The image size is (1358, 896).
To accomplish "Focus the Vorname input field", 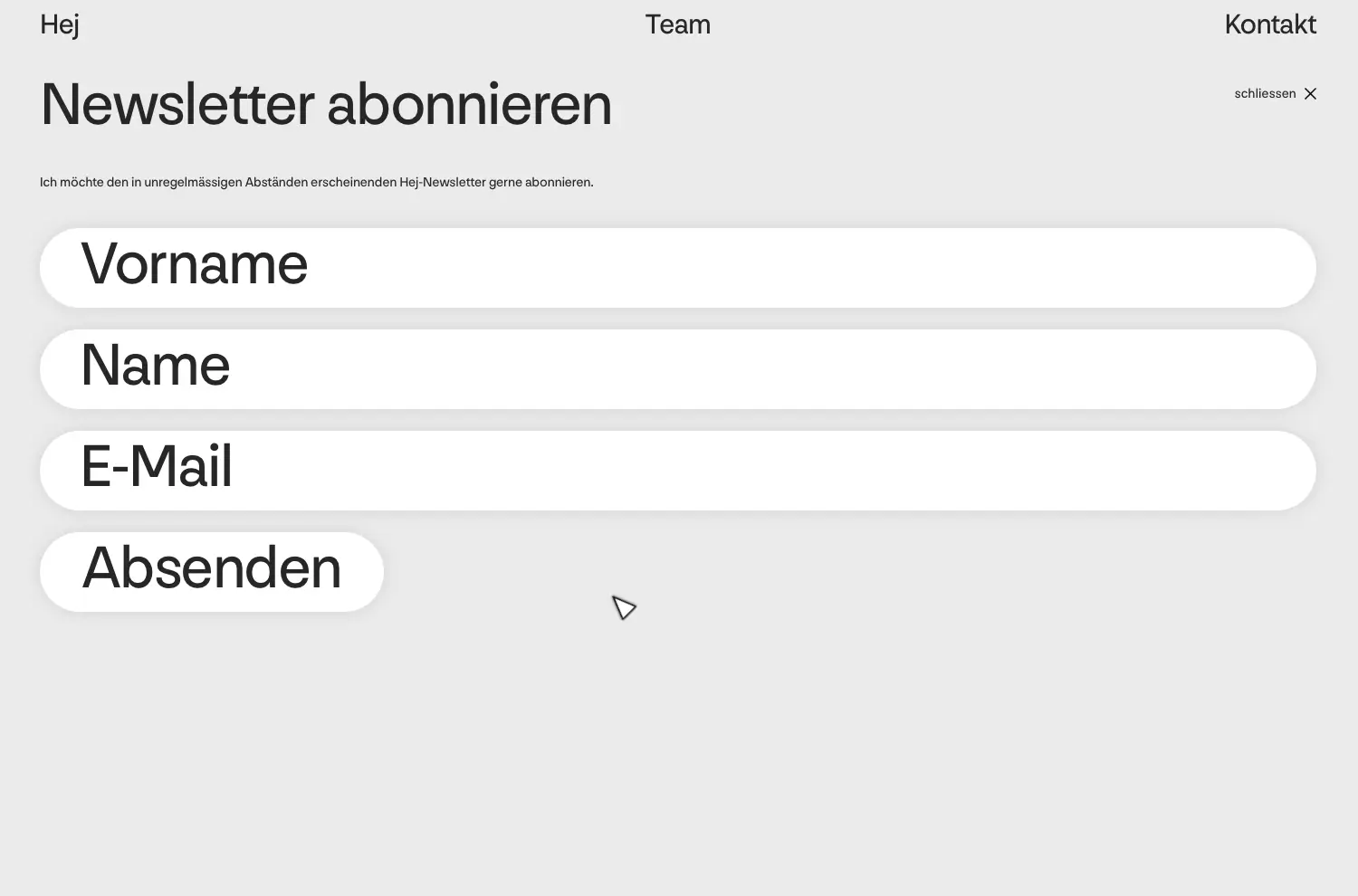I will point(677,268).
